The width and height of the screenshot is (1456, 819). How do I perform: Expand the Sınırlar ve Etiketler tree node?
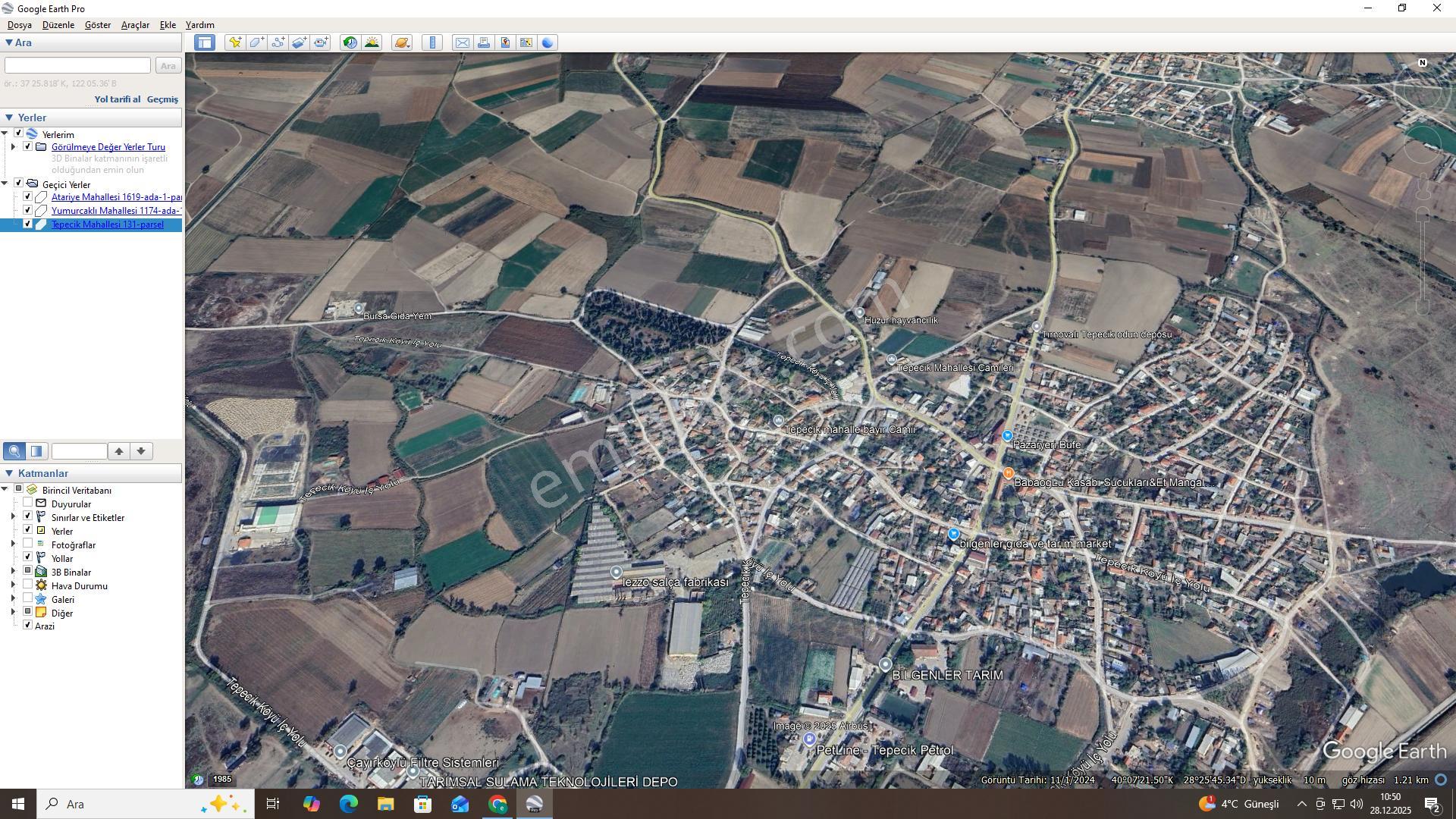(13, 517)
